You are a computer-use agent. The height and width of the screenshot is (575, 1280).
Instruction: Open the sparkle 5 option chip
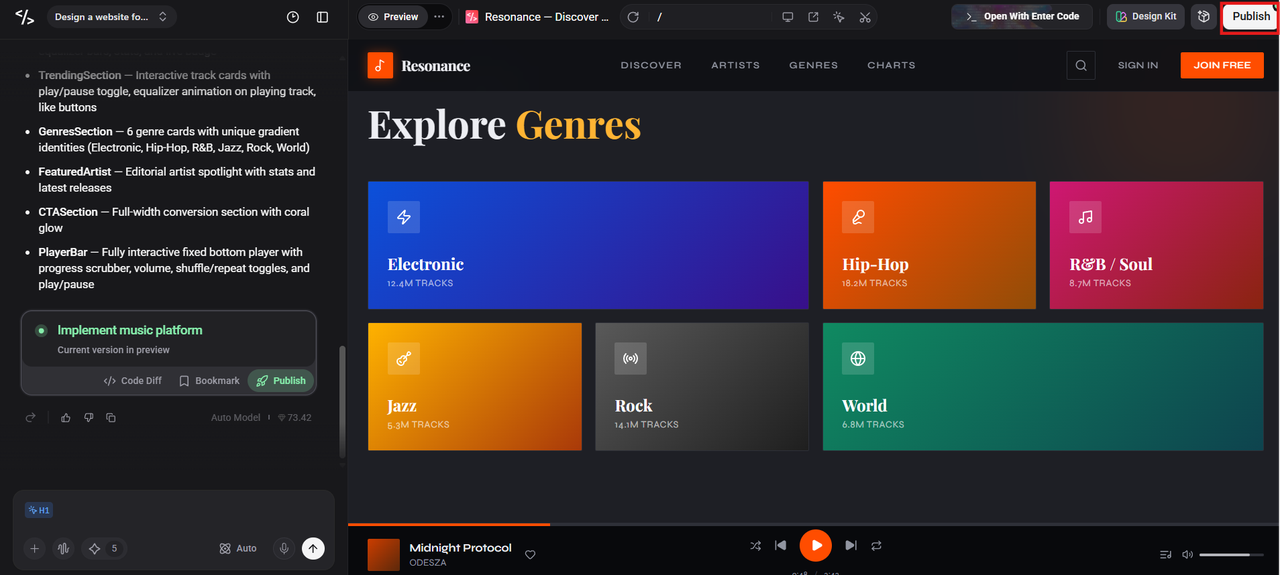(x=104, y=549)
